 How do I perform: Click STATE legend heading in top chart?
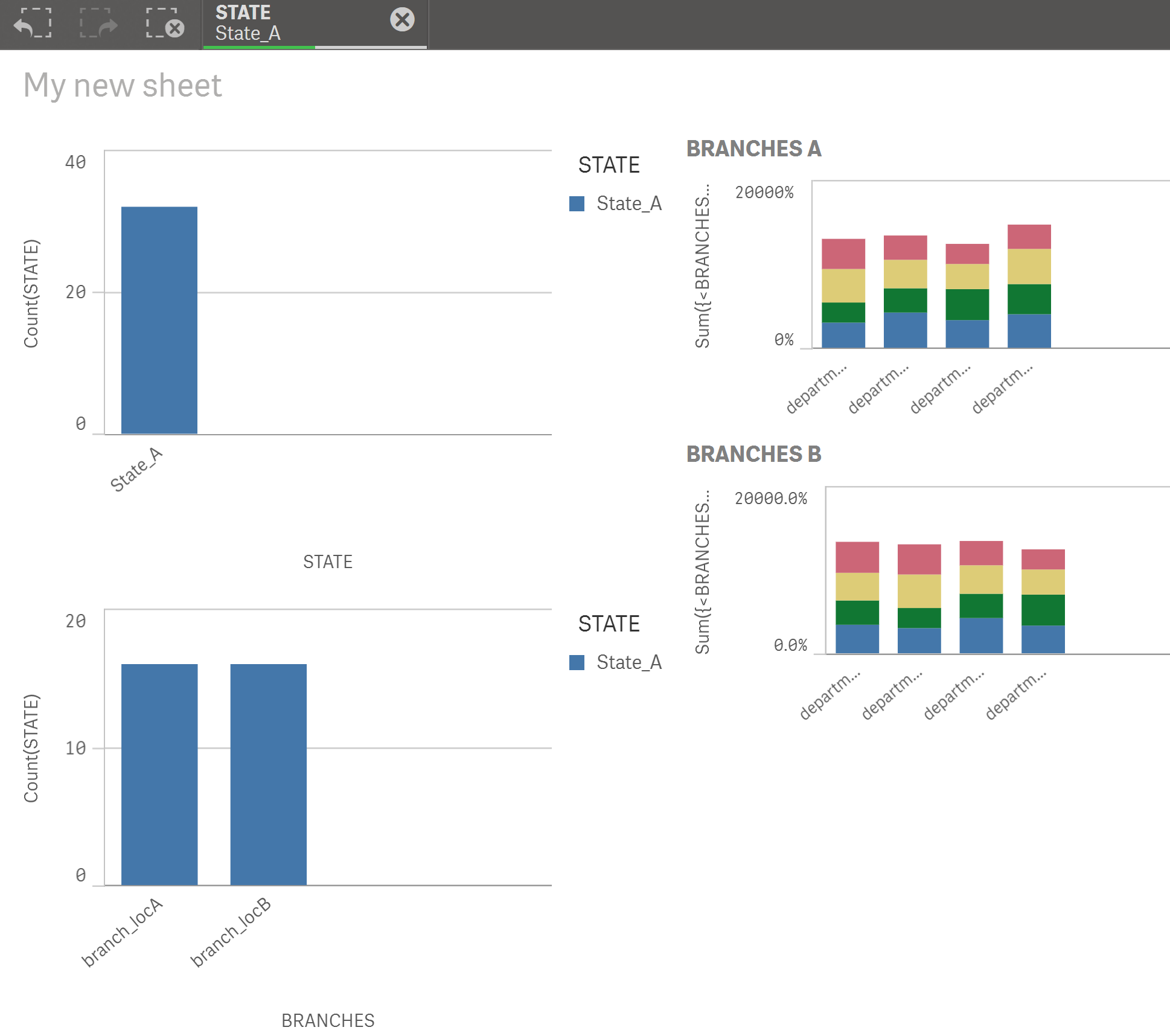point(609,165)
